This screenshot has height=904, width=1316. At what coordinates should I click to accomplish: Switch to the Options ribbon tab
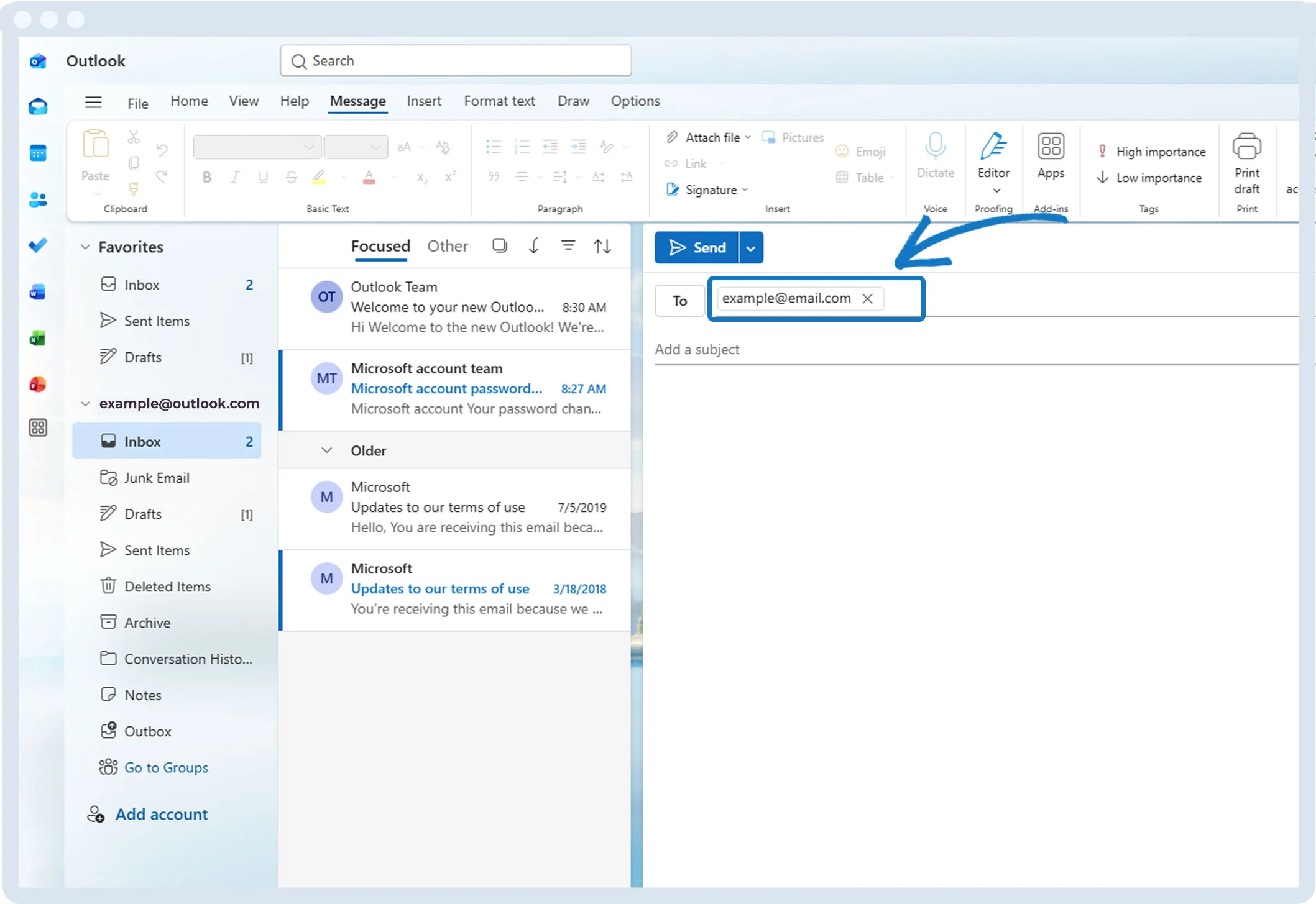click(x=635, y=101)
